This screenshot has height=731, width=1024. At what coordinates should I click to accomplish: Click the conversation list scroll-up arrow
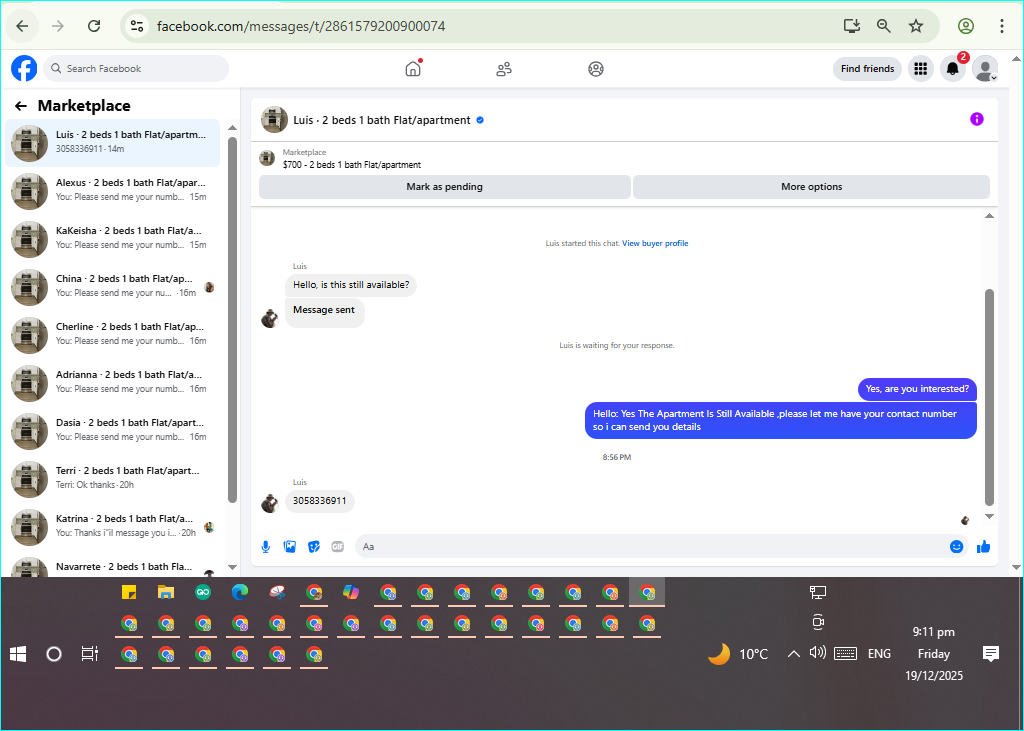232,127
